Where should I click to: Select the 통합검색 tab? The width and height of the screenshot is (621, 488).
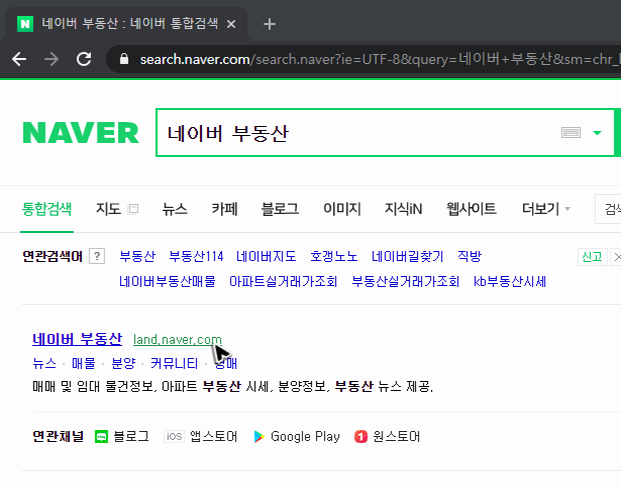click(x=47, y=209)
